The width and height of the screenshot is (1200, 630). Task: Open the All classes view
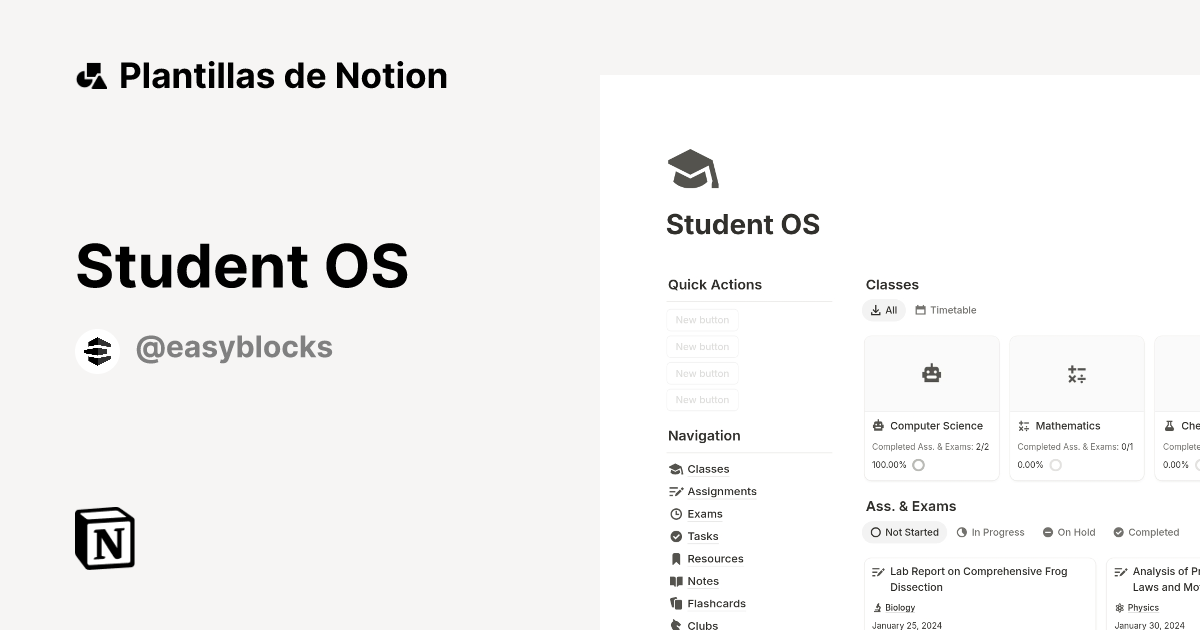pos(884,310)
